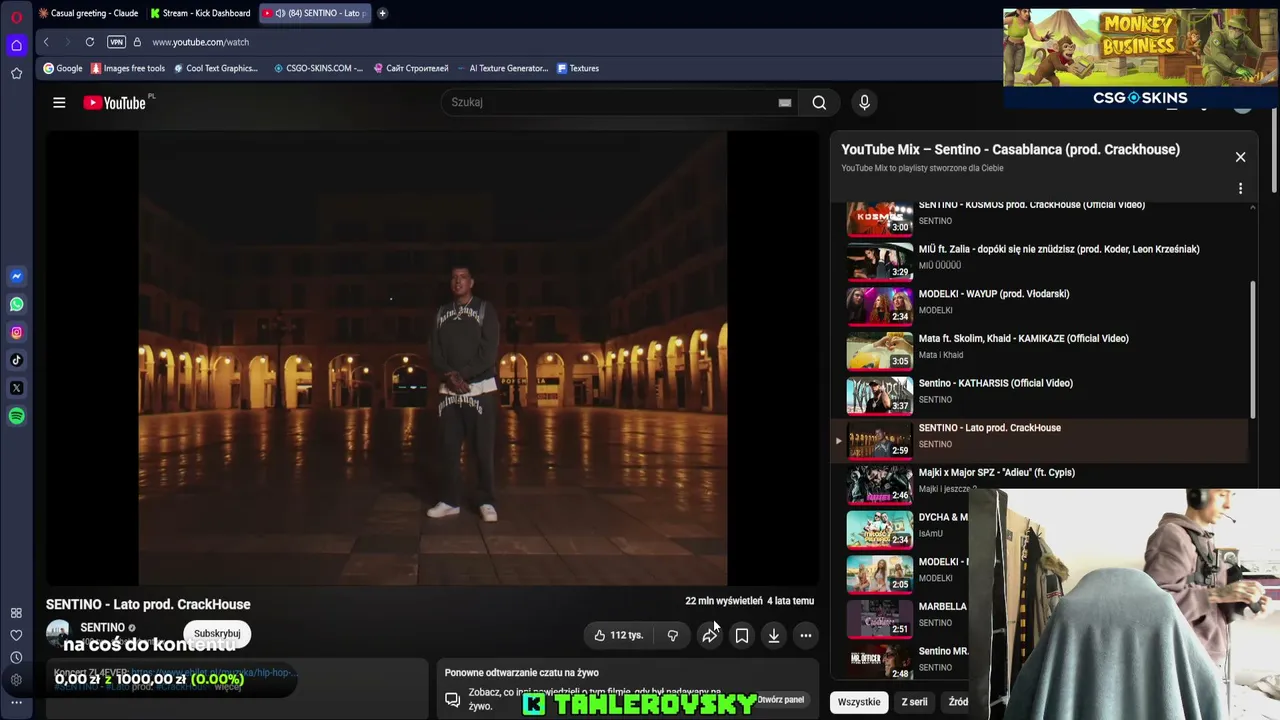Open a new browser tab
Viewport: 1280px width, 720px height.
pyautogui.click(x=383, y=13)
